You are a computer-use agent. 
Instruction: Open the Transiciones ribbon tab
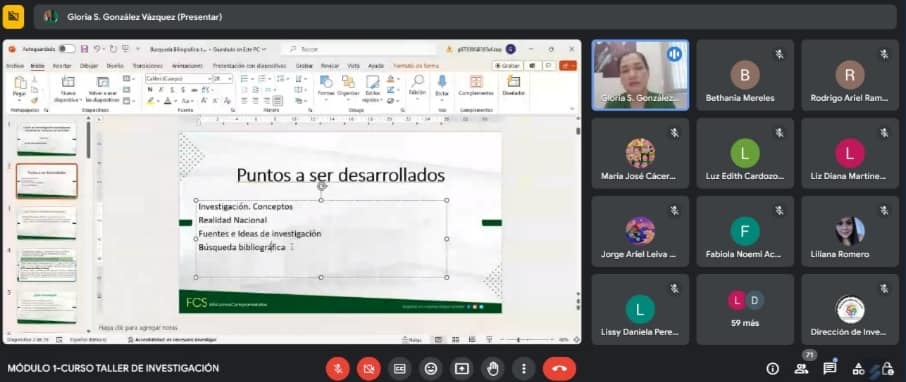(147, 66)
